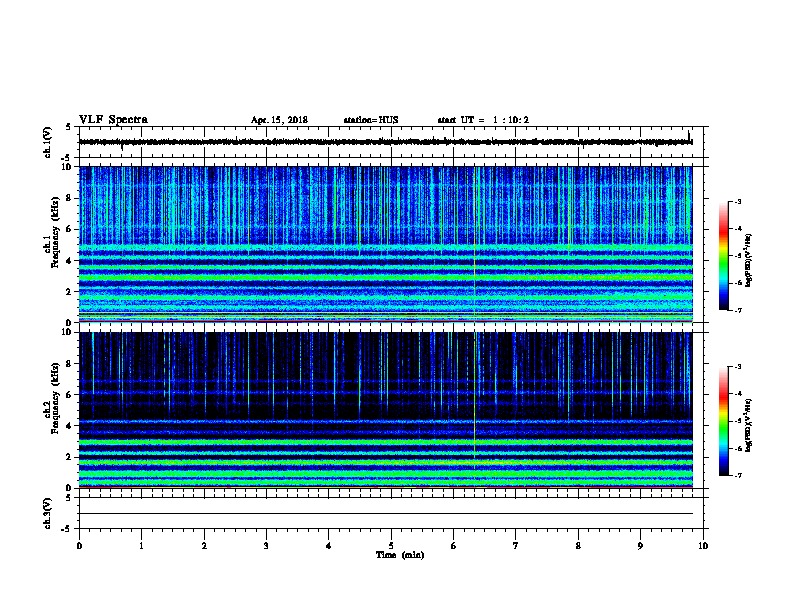792x612 pixels.
Task: Click tick label 1 on the Time (min) axis
Action: (x=141, y=546)
